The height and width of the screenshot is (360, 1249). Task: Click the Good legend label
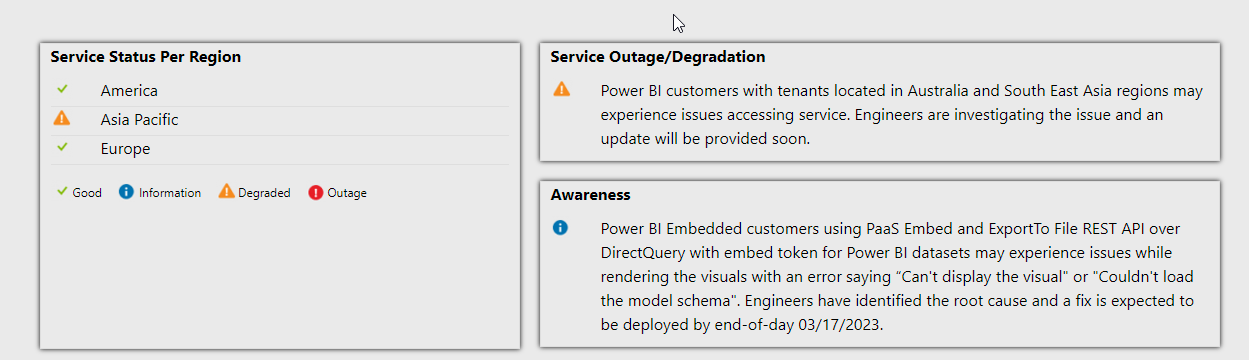coord(87,193)
